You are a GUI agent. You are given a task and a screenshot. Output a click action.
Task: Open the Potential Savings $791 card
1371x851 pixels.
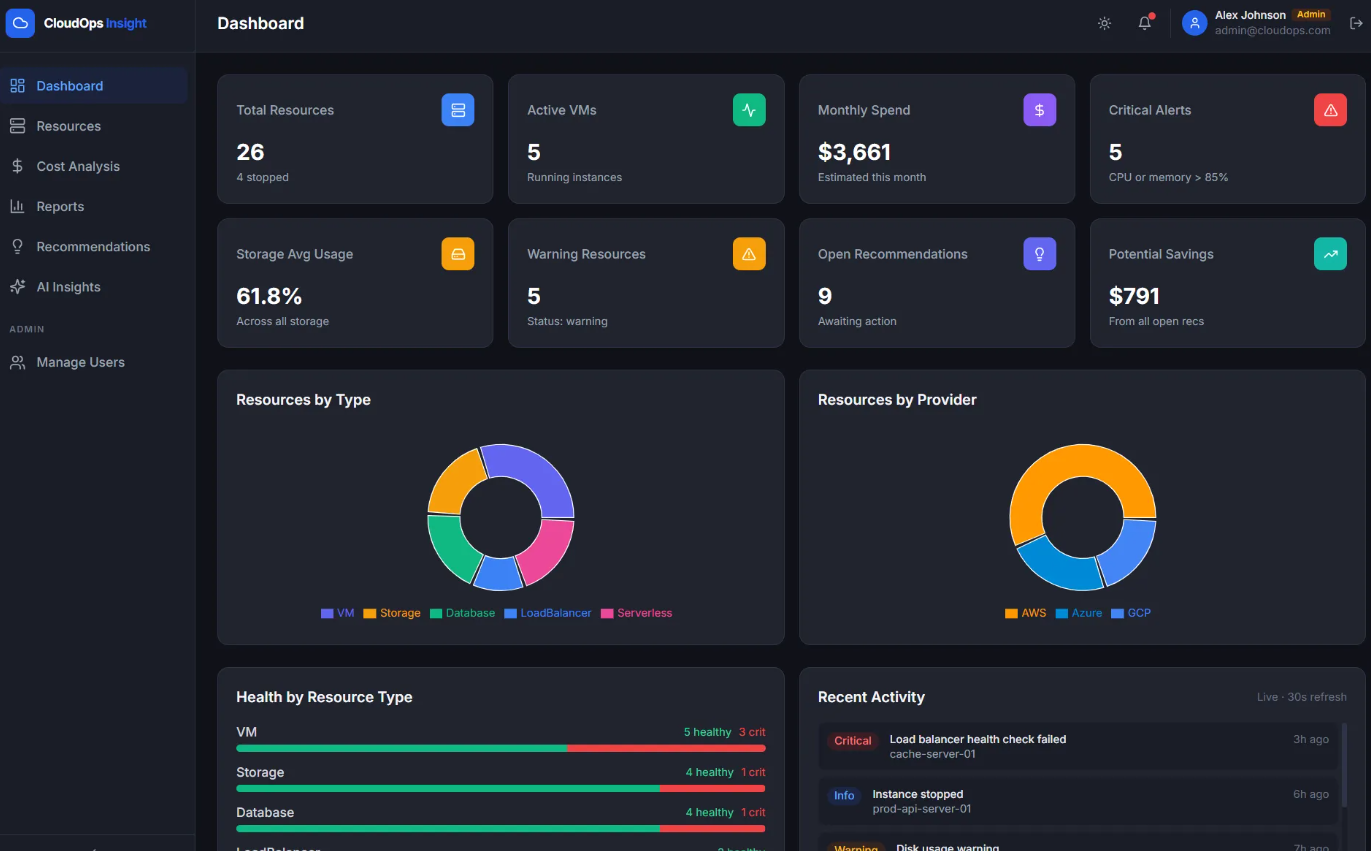(x=1228, y=283)
